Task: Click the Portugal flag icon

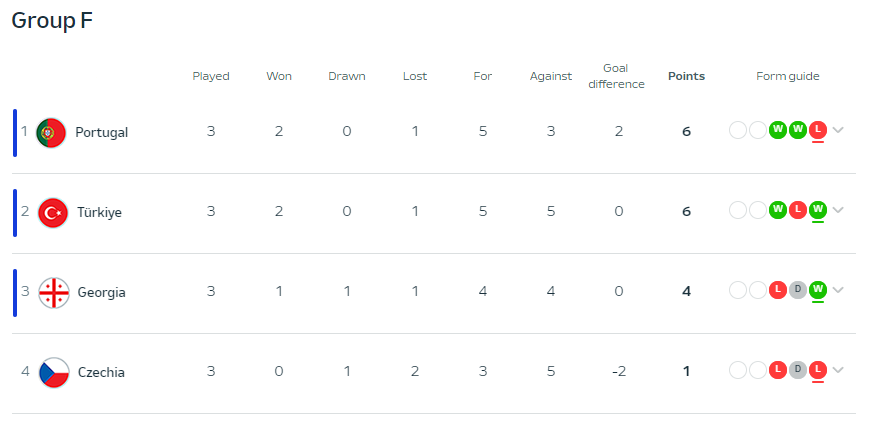Action: tap(51, 132)
